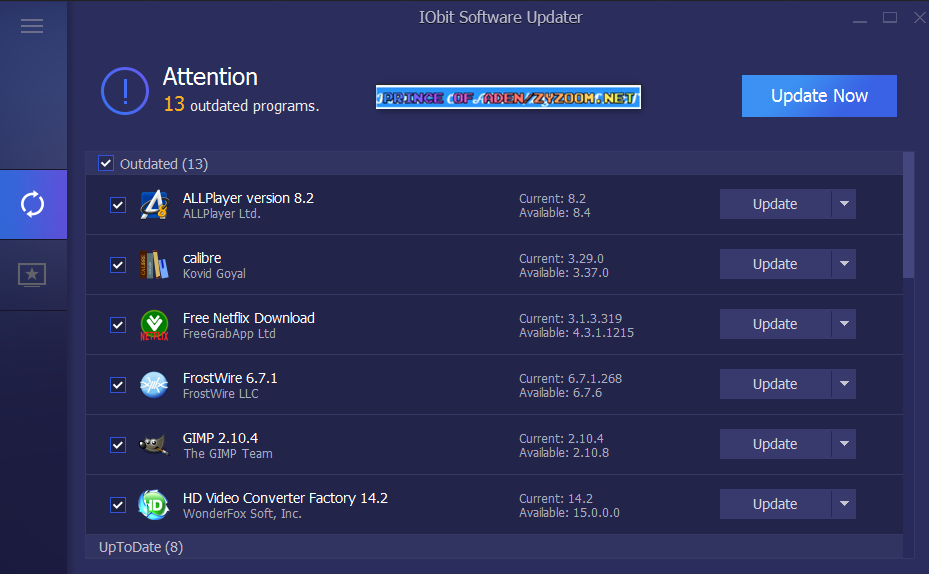
Task: Click the 'WonderFox Soft, Inc.' publisher text
Action: pyautogui.click(x=242, y=514)
